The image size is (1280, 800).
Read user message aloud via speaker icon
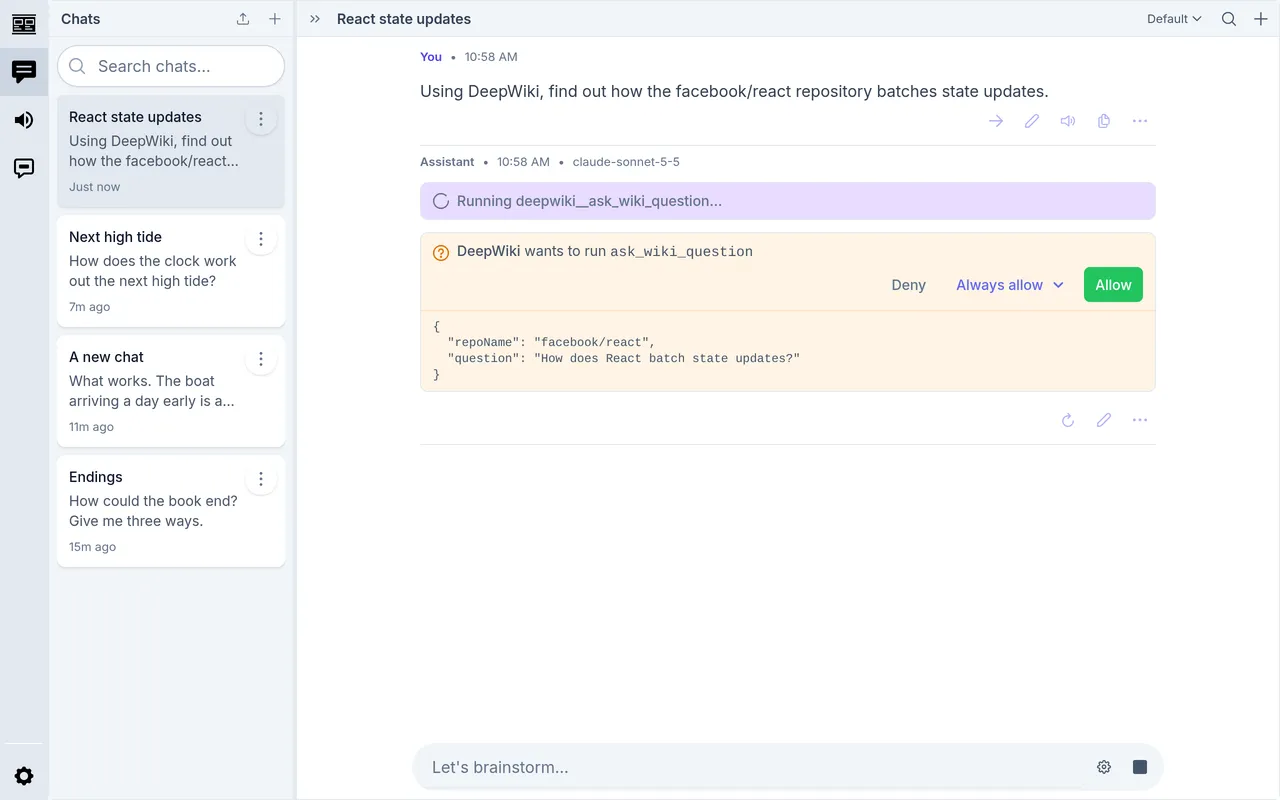[1068, 121]
